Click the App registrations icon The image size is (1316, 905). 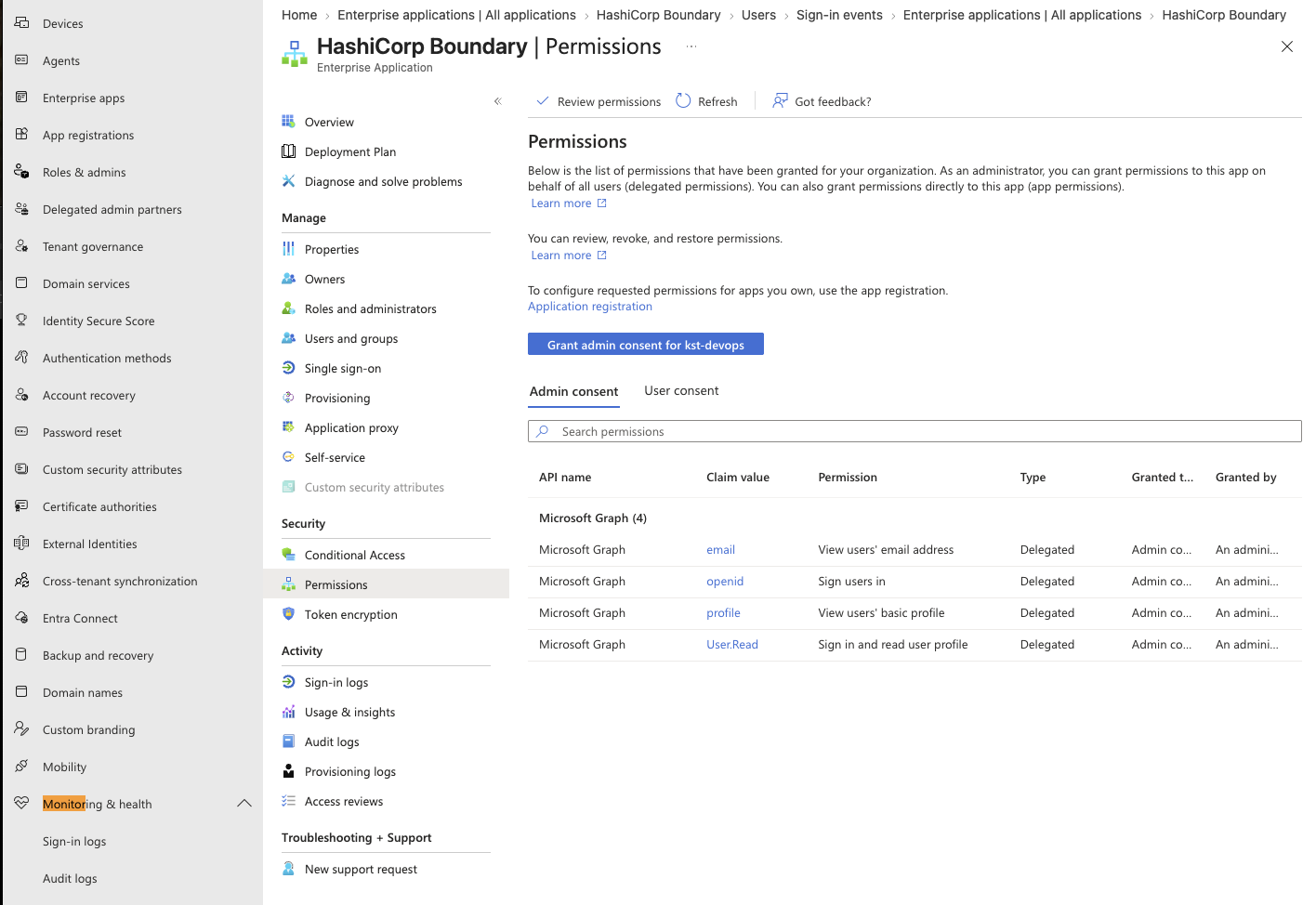[21, 134]
